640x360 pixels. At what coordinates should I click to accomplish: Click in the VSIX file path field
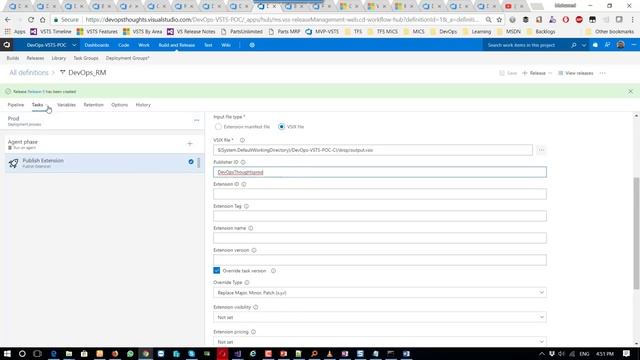pos(373,150)
